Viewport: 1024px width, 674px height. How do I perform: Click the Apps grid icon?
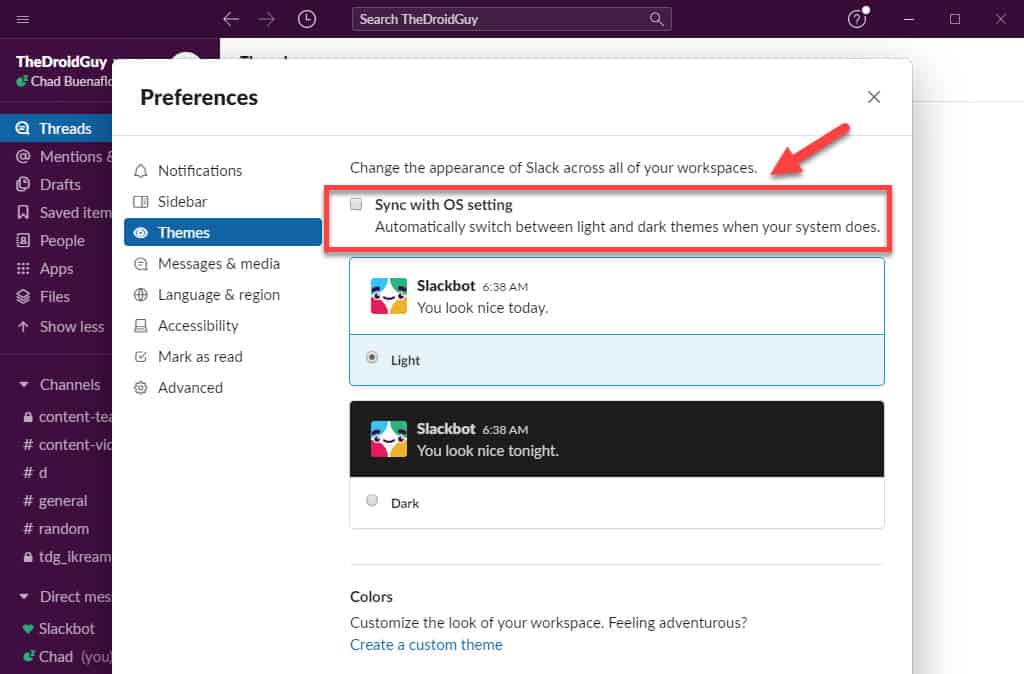(23, 269)
